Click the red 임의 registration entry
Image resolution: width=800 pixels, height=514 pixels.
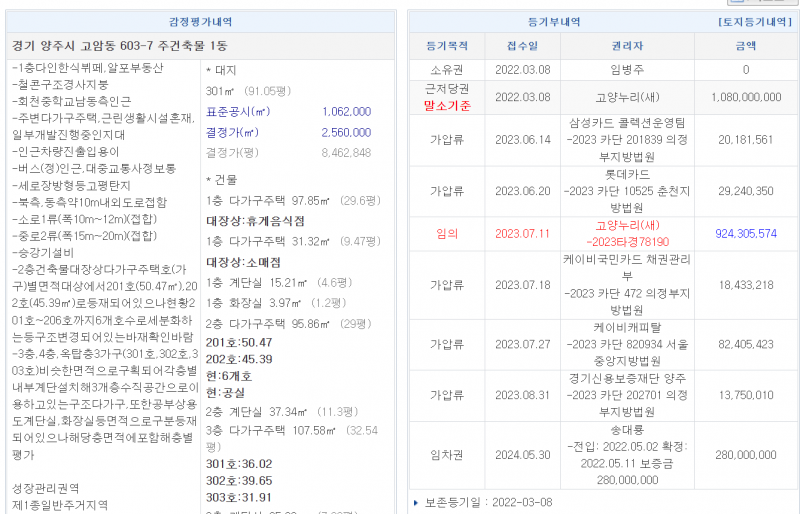coord(446,233)
